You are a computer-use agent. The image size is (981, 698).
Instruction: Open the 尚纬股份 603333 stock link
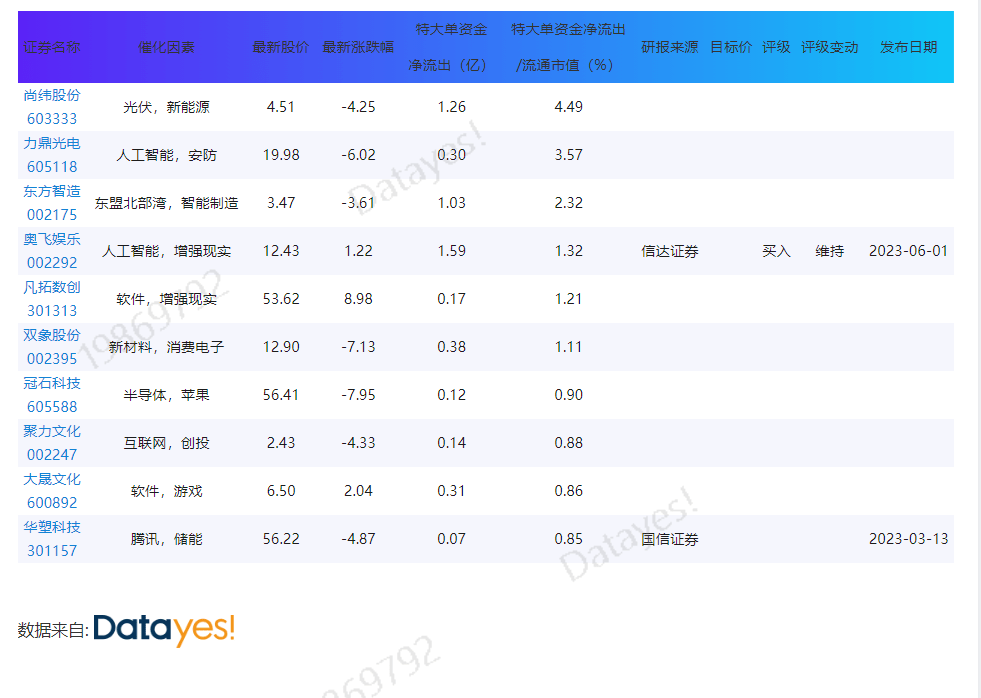click(x=52, y=107)
